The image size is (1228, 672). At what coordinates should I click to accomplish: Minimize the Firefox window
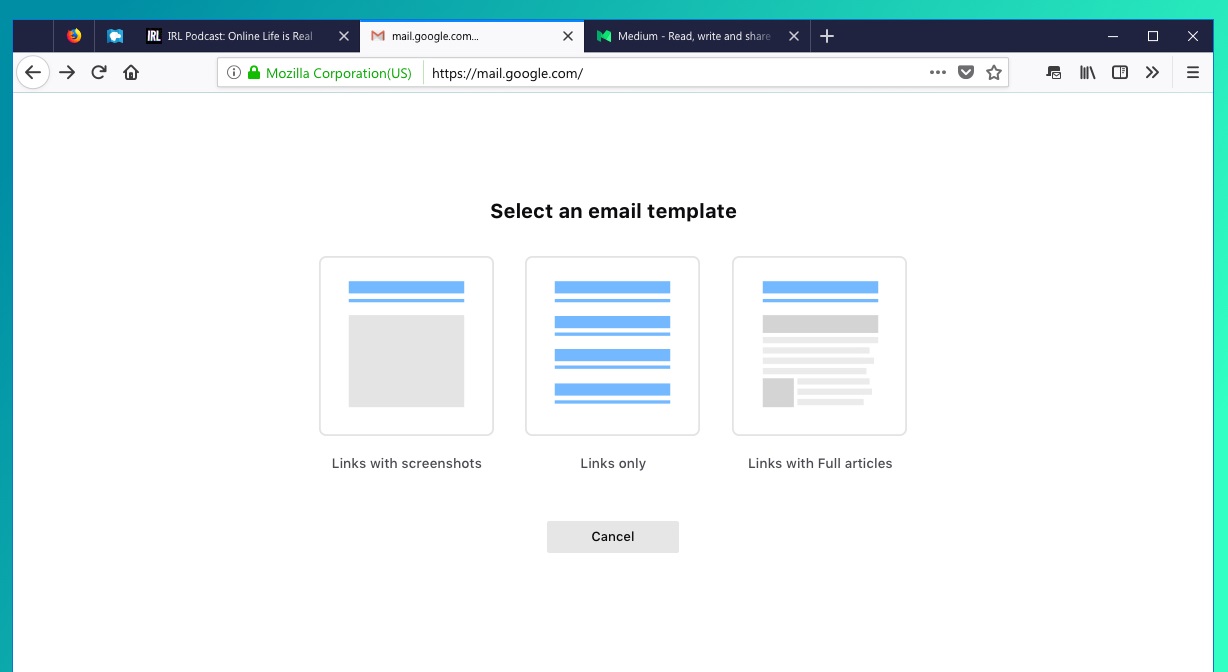click(x=1113, y=36)
